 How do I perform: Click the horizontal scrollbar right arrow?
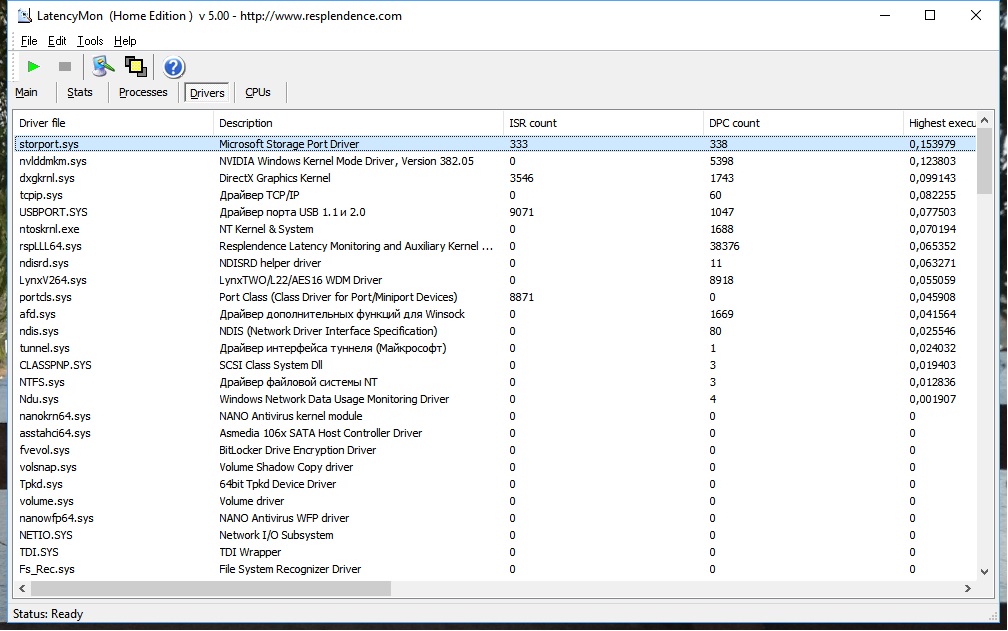(x=968, y=589)
